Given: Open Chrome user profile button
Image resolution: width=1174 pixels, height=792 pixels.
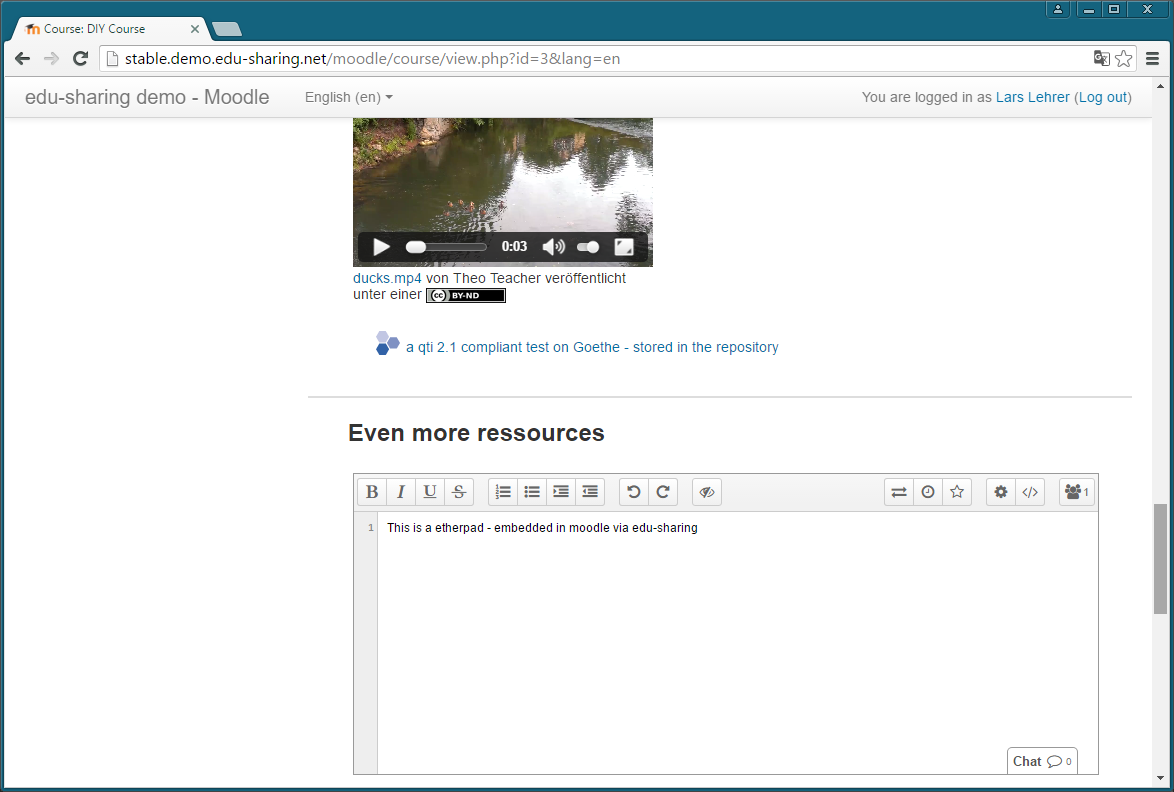Looking at the screenshot, I should 1058,9.
